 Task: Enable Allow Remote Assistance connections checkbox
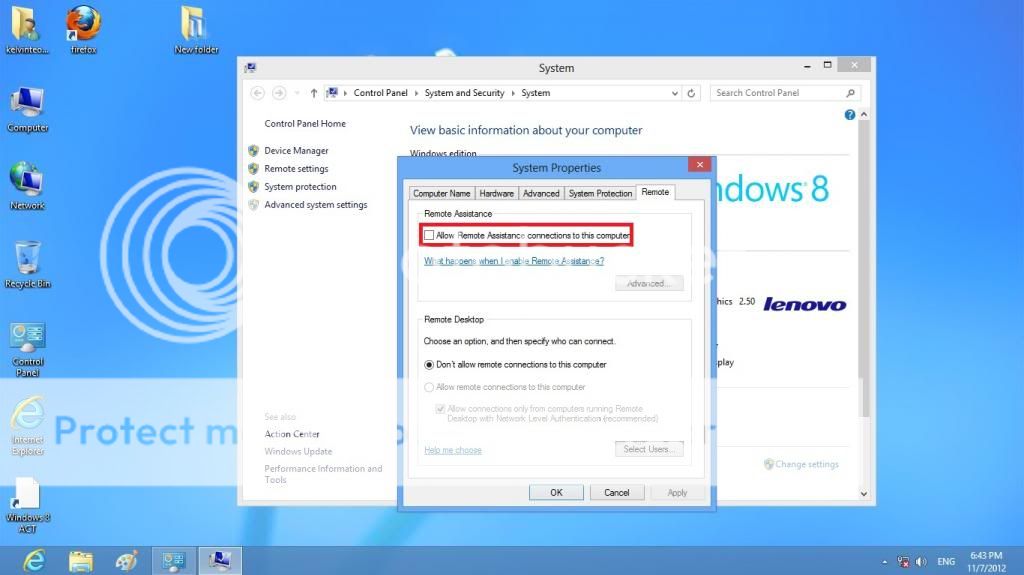tap(429, 236)
